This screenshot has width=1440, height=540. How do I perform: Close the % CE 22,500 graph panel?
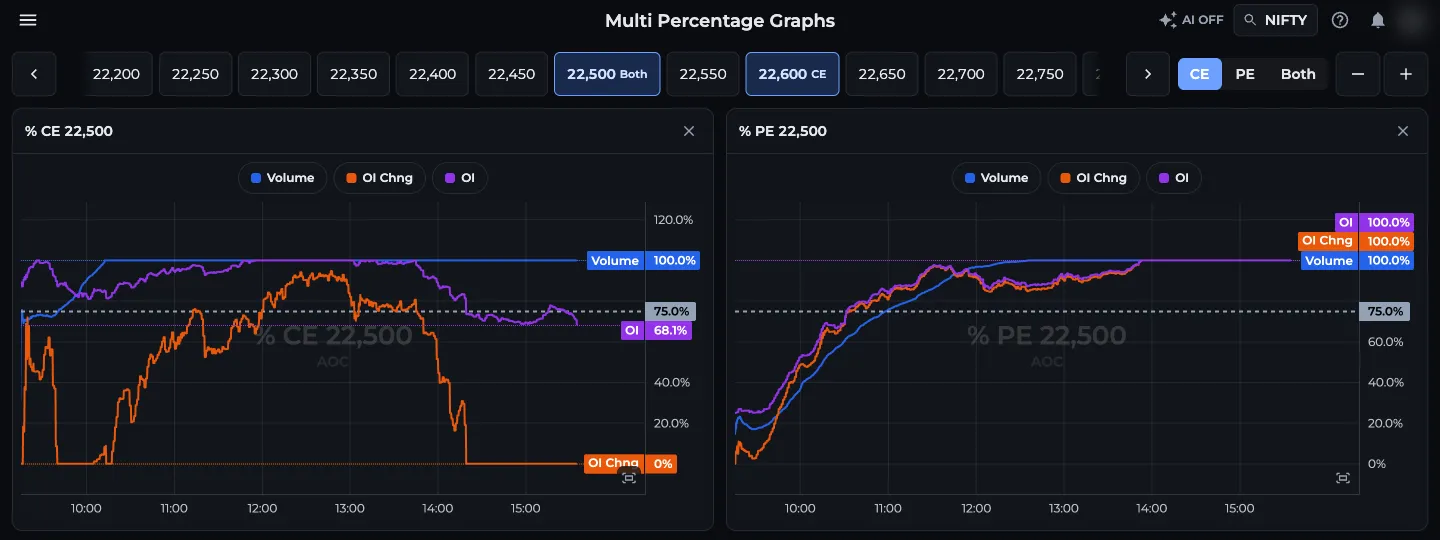689,131
